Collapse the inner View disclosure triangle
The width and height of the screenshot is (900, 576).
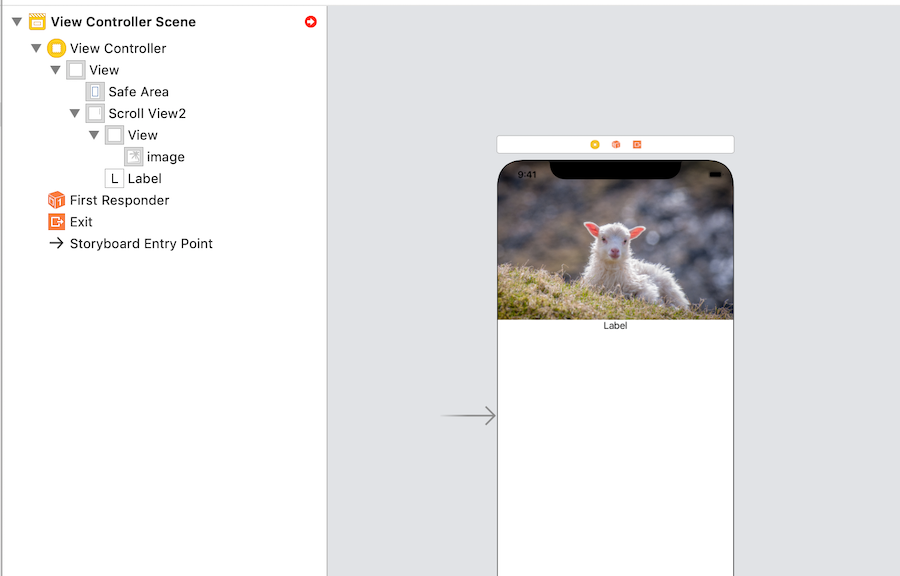[94, 135]
